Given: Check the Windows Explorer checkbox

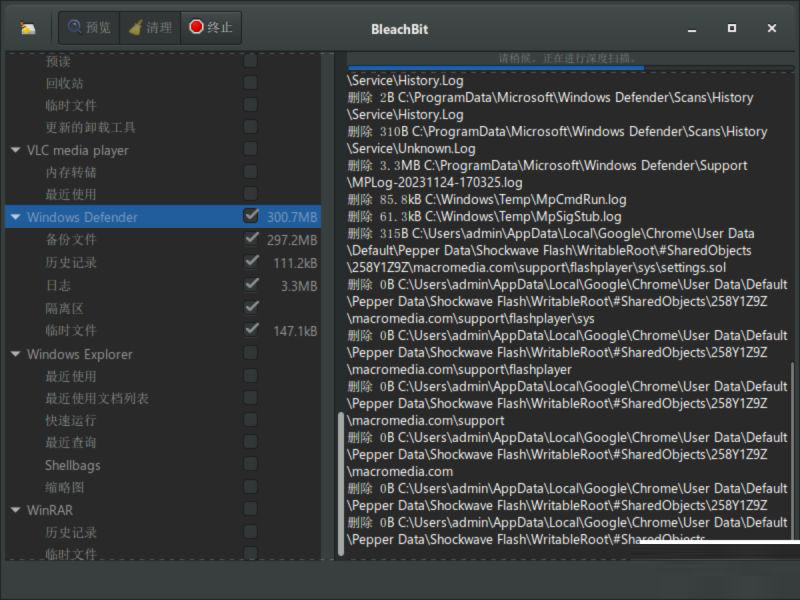Looking at the screenshot, I should click(x=251, y=353).
